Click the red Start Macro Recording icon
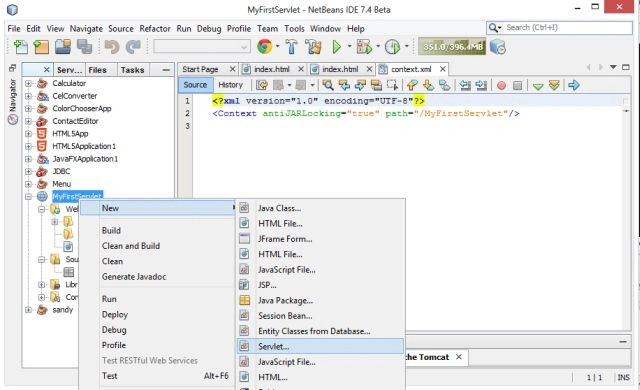This screenshot has width=640, height=390. point(501,85)
